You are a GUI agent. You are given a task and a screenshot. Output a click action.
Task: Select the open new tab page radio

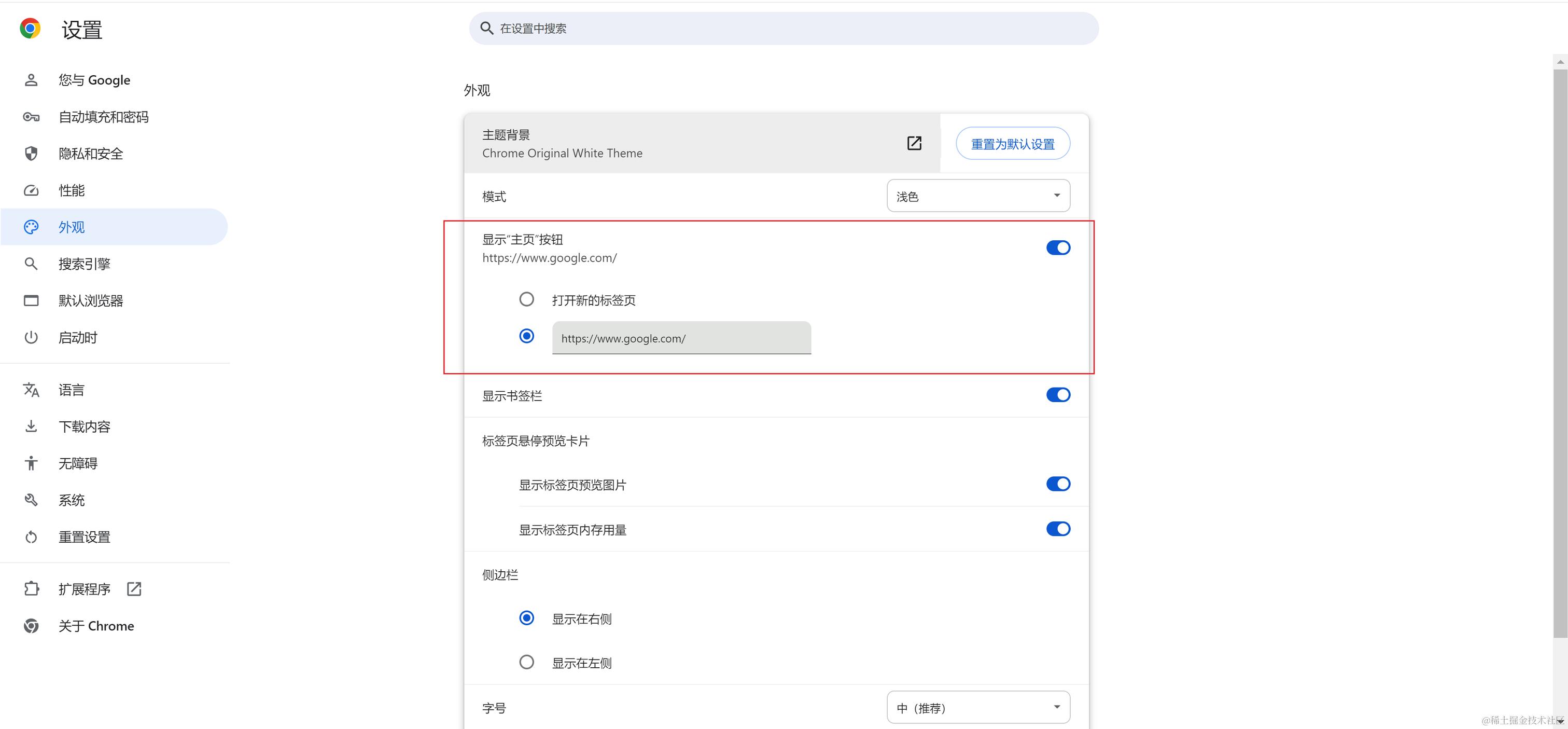pyautogui.click(x=526, y=299)
